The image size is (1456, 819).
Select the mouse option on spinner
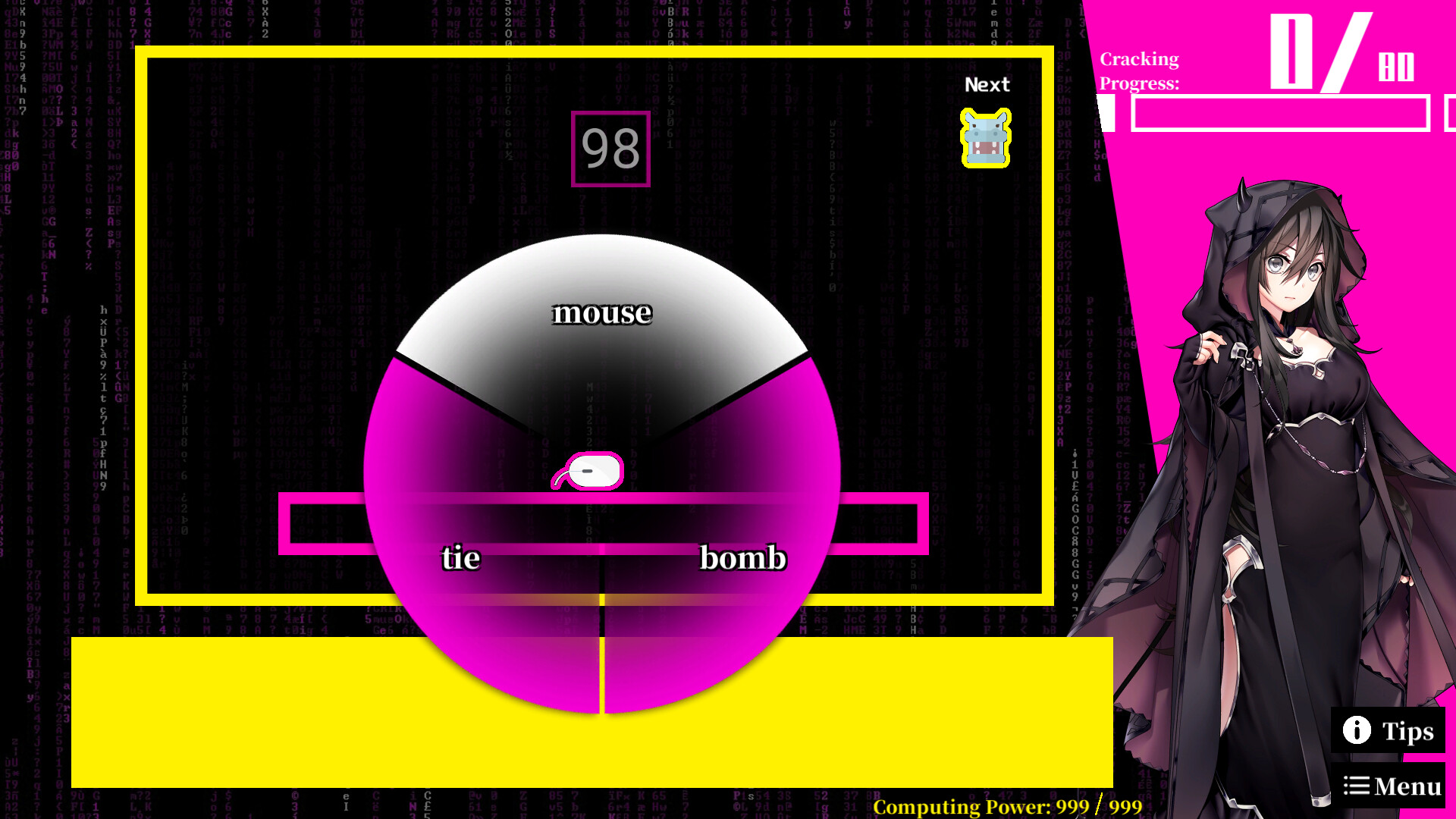tap(600, 311)
